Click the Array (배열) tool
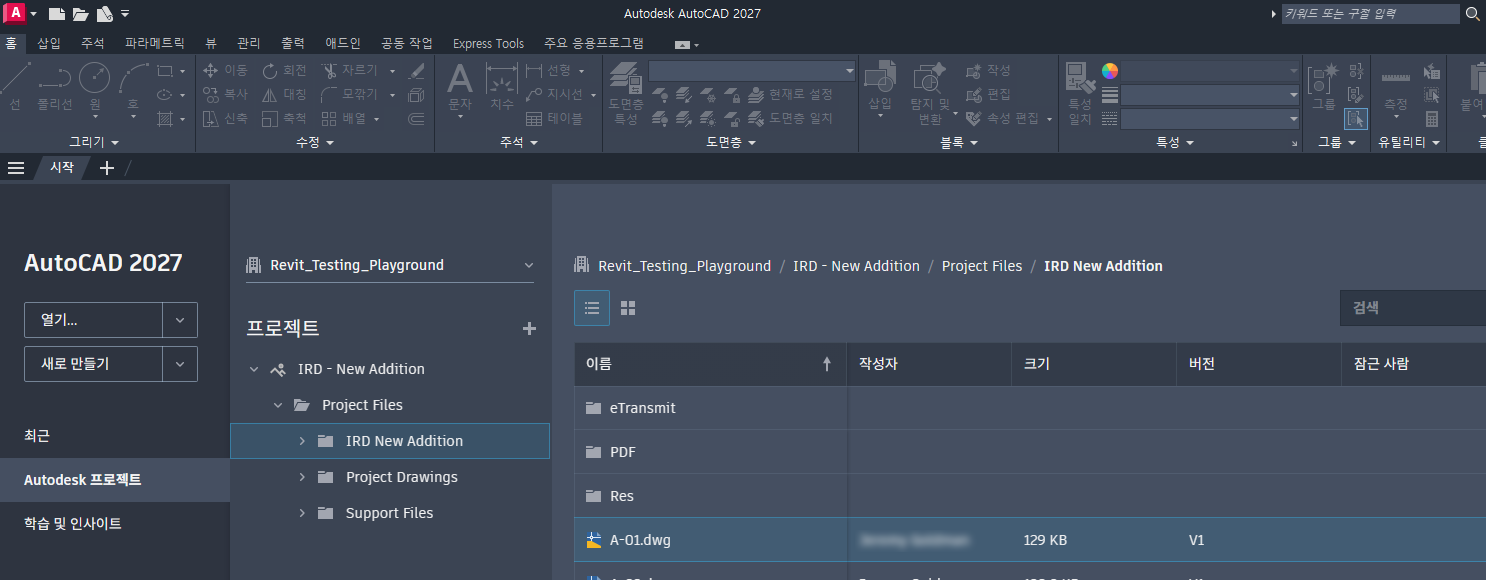The width and height of the screenshot is (1486, 580). pyautogui.click(x=345, y=118)
